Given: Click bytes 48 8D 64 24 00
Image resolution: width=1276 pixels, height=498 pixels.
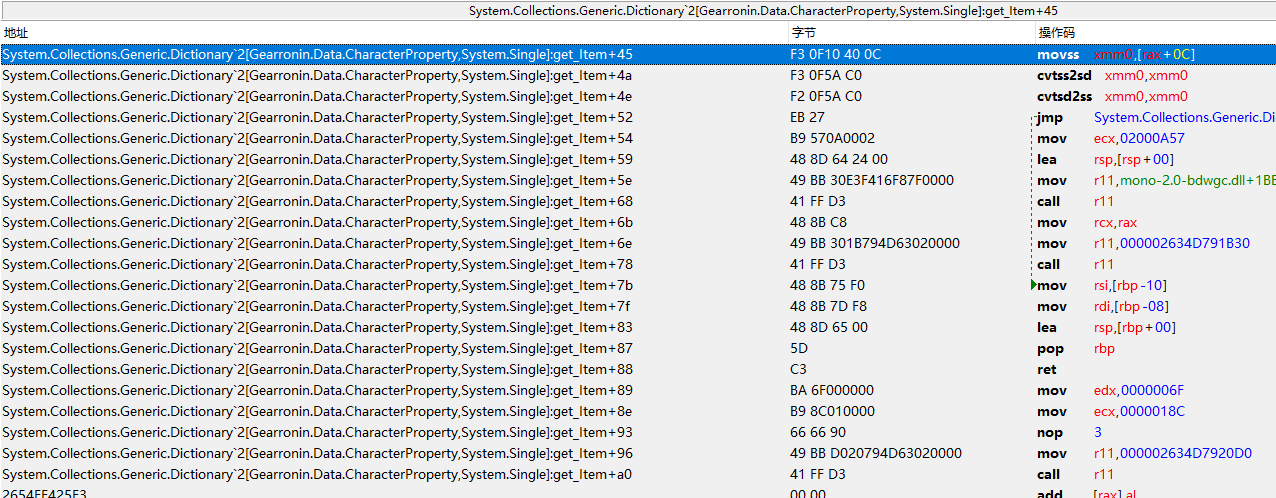Looking at the screenshot, I should click(839, 159).
